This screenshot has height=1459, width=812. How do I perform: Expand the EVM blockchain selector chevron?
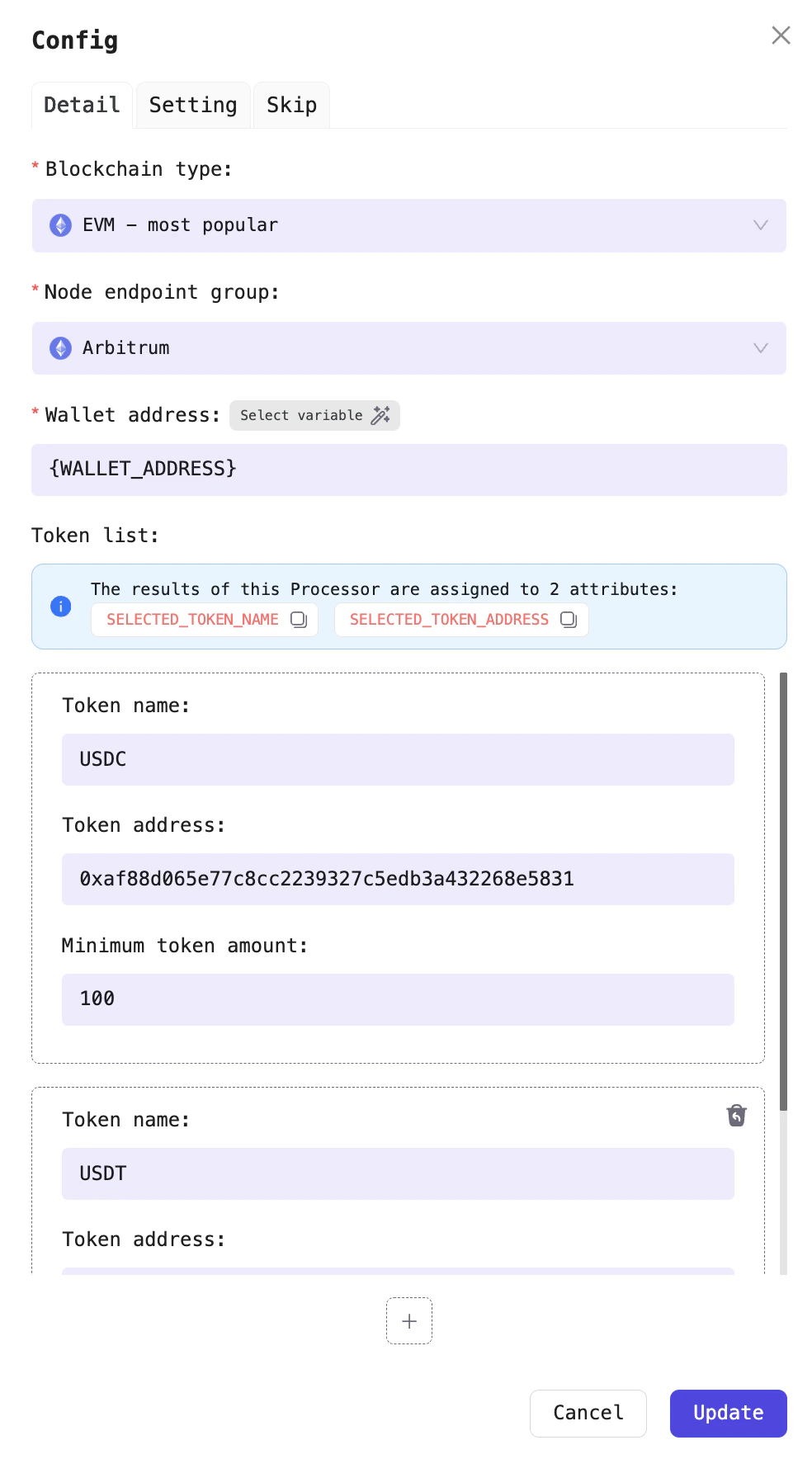[x=759, y=224]
